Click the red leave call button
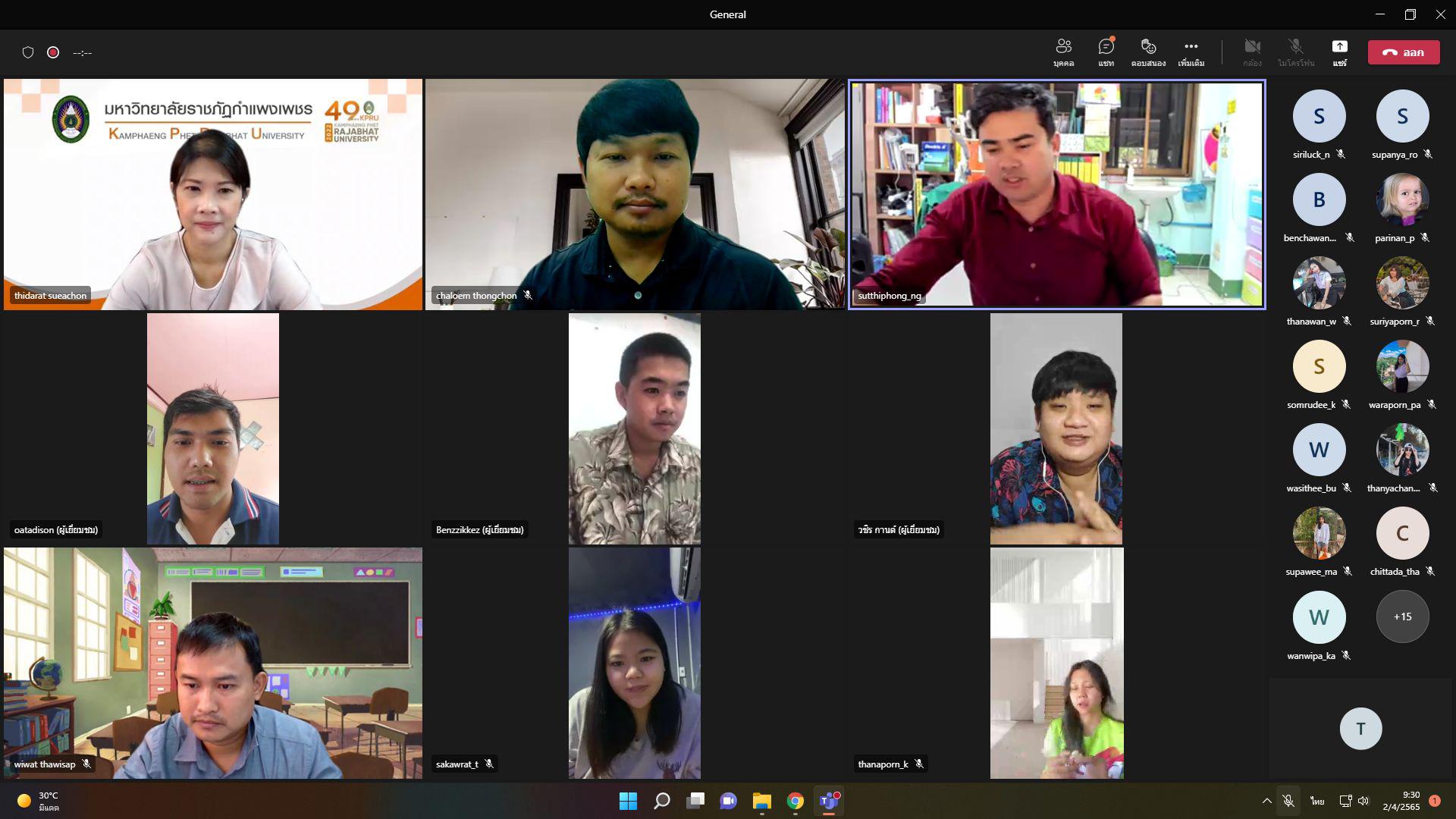 pos(1404,52)
